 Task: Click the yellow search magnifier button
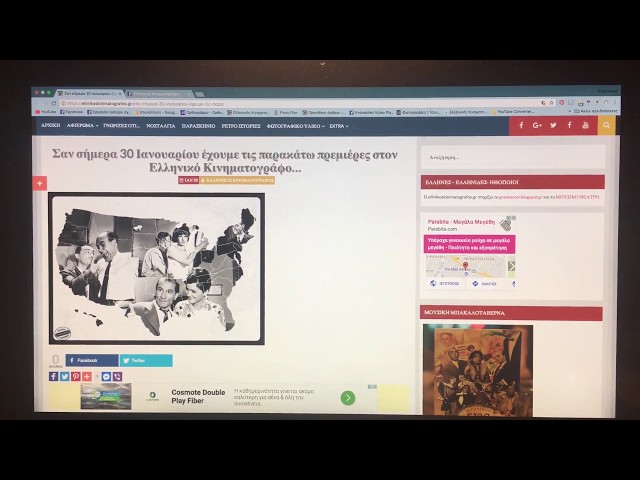(607, 125)
